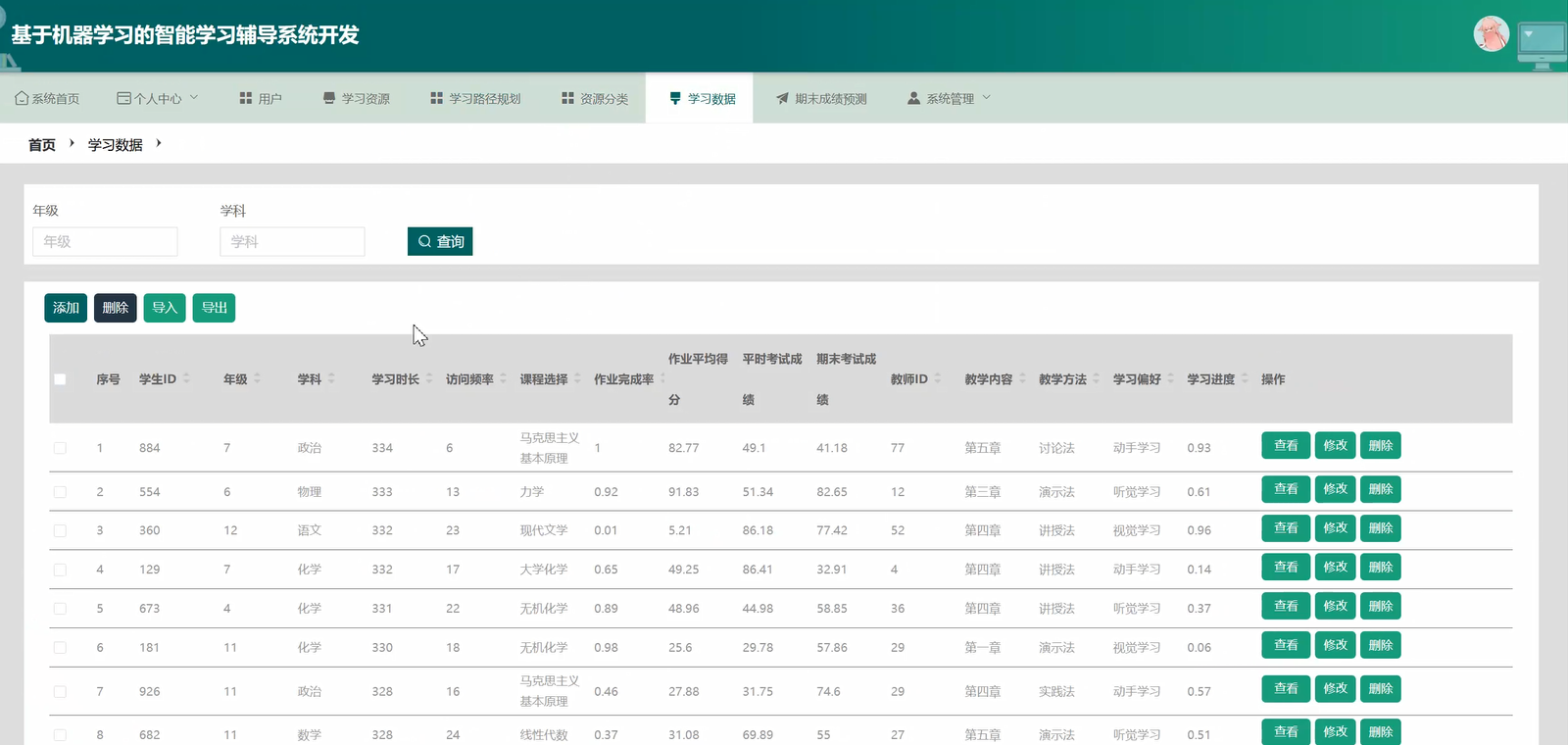1568x745 pixels.
Task: Focus the 年级 filter input field
Action: click(105, 241)
